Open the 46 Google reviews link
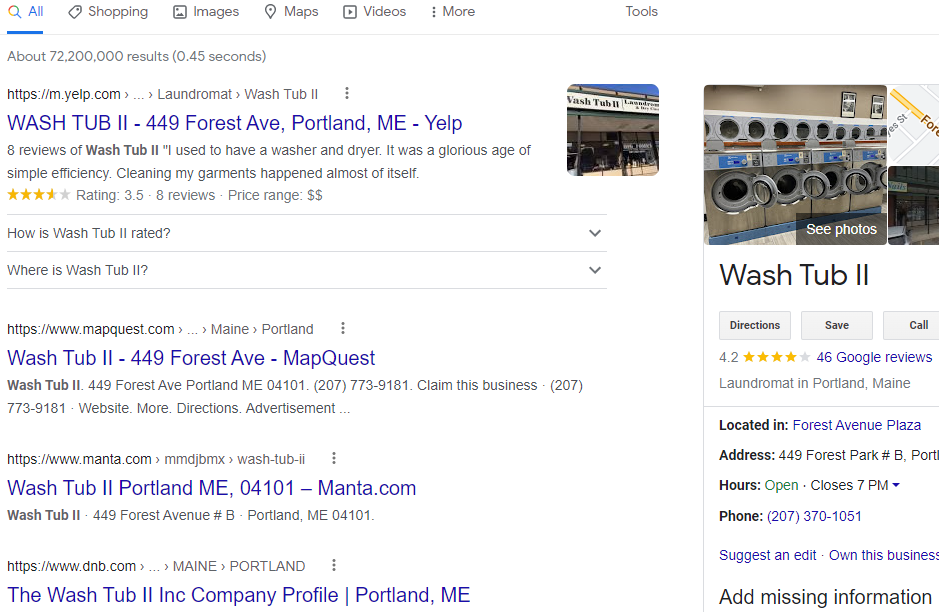The height and width of the screenshot is (612, 939). [x=874, y=356]
